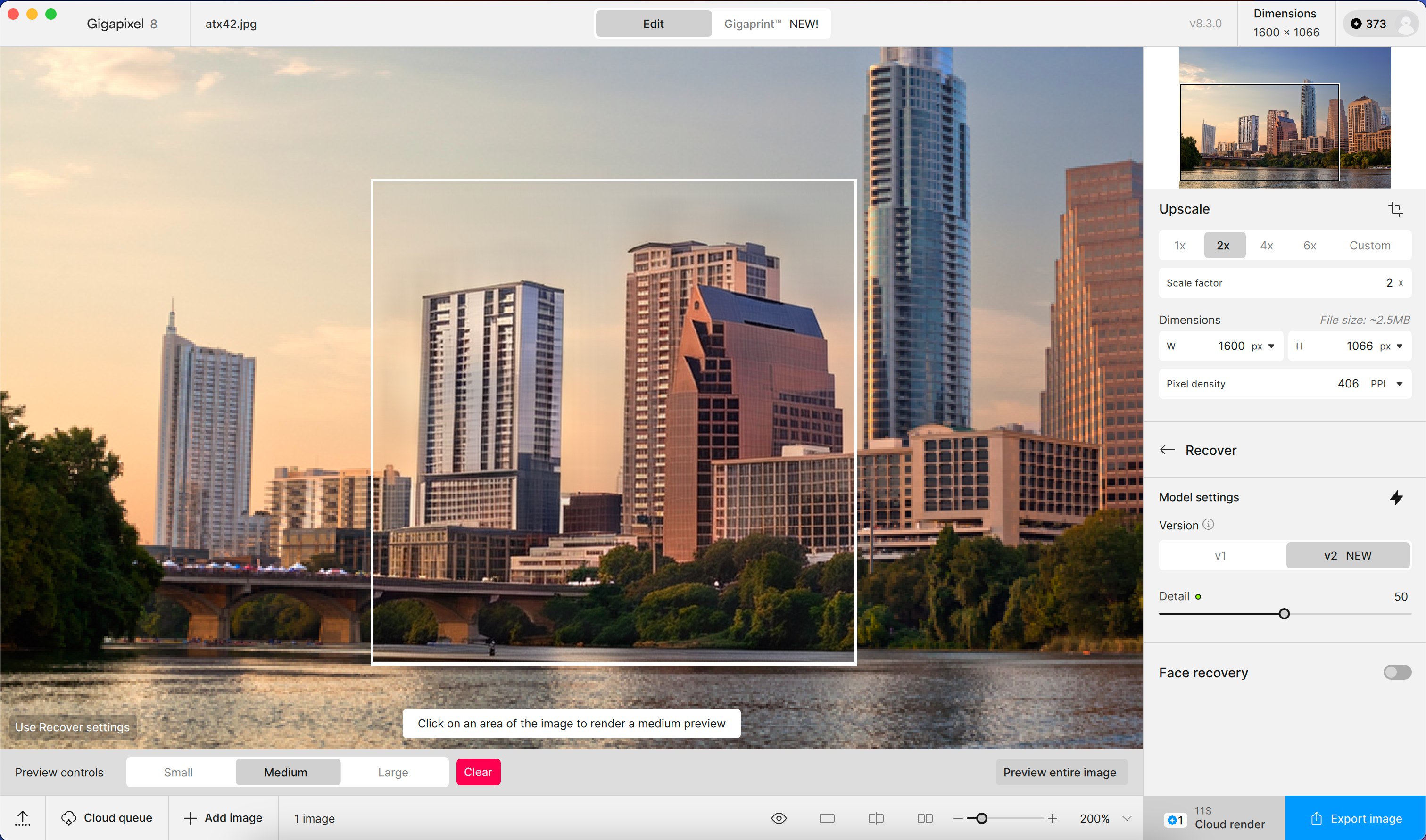Click the lightning bolt in Model settings
The height and width of the screenshot is (840, 1426).
(1396, 498)
